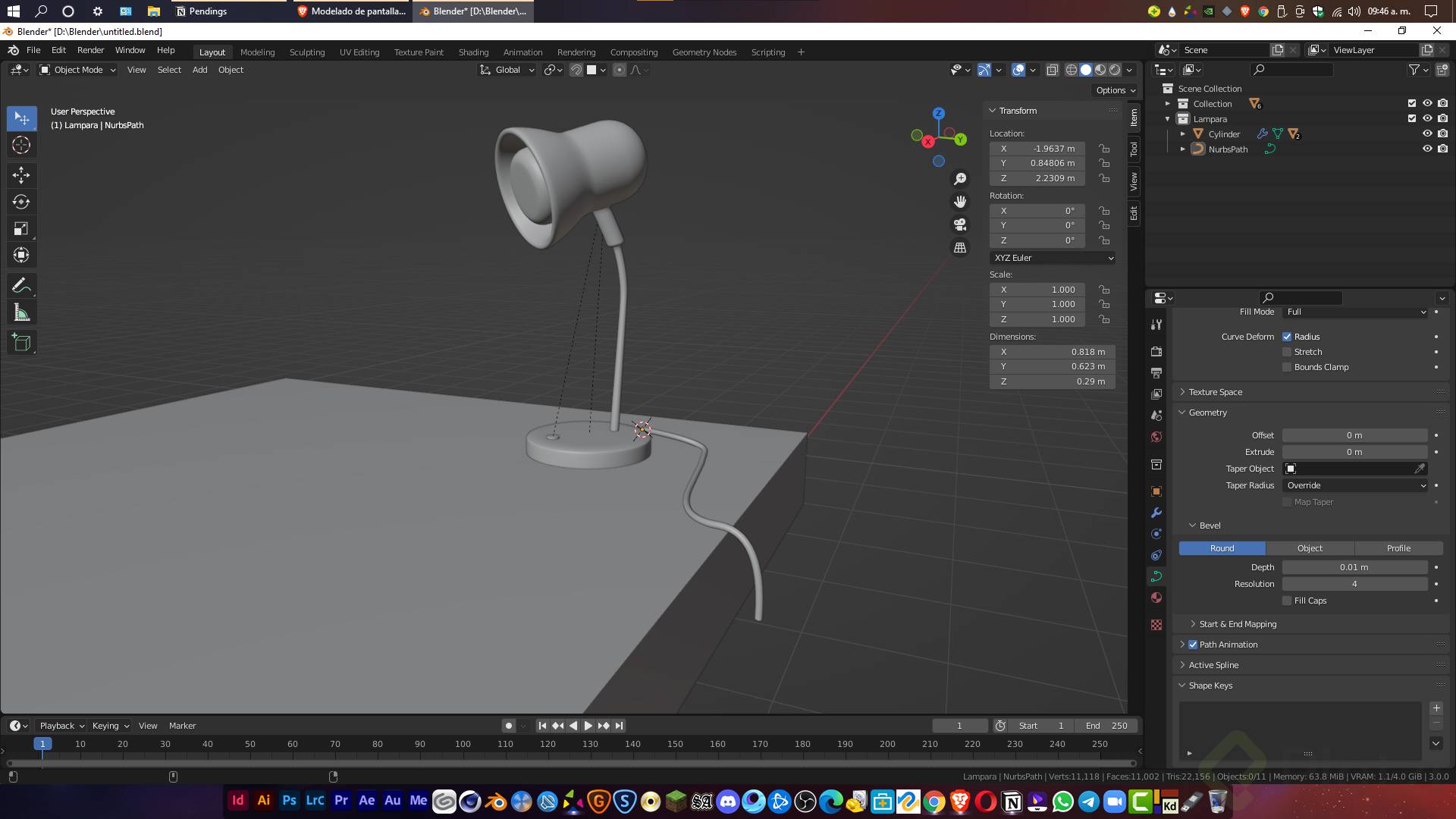The image size is (1456, 819).
Task: Select the Move tool in toolbar
Action: pos(21,175)
